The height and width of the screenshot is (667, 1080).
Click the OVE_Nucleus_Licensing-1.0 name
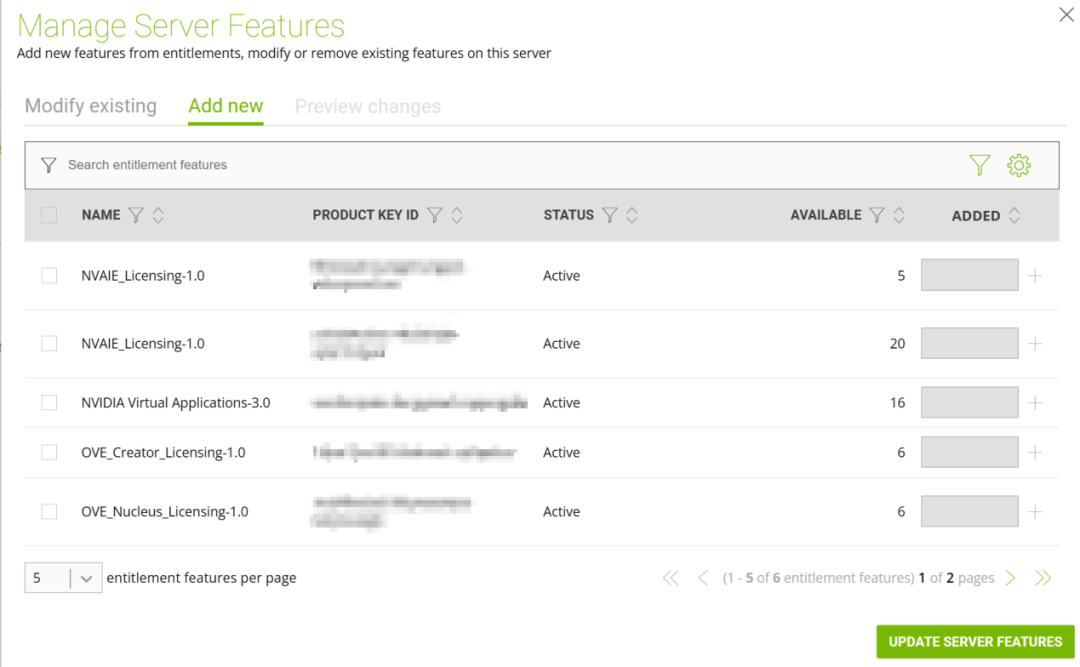[x=165, y=512]
